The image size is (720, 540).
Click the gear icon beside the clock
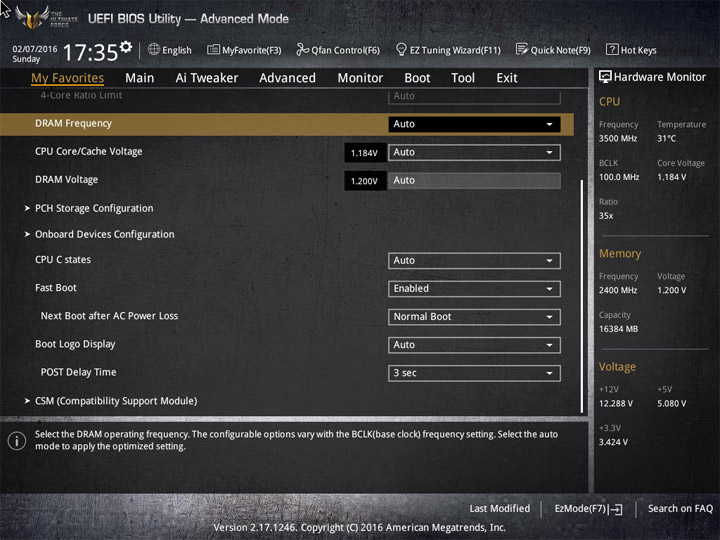click(126, 47)
